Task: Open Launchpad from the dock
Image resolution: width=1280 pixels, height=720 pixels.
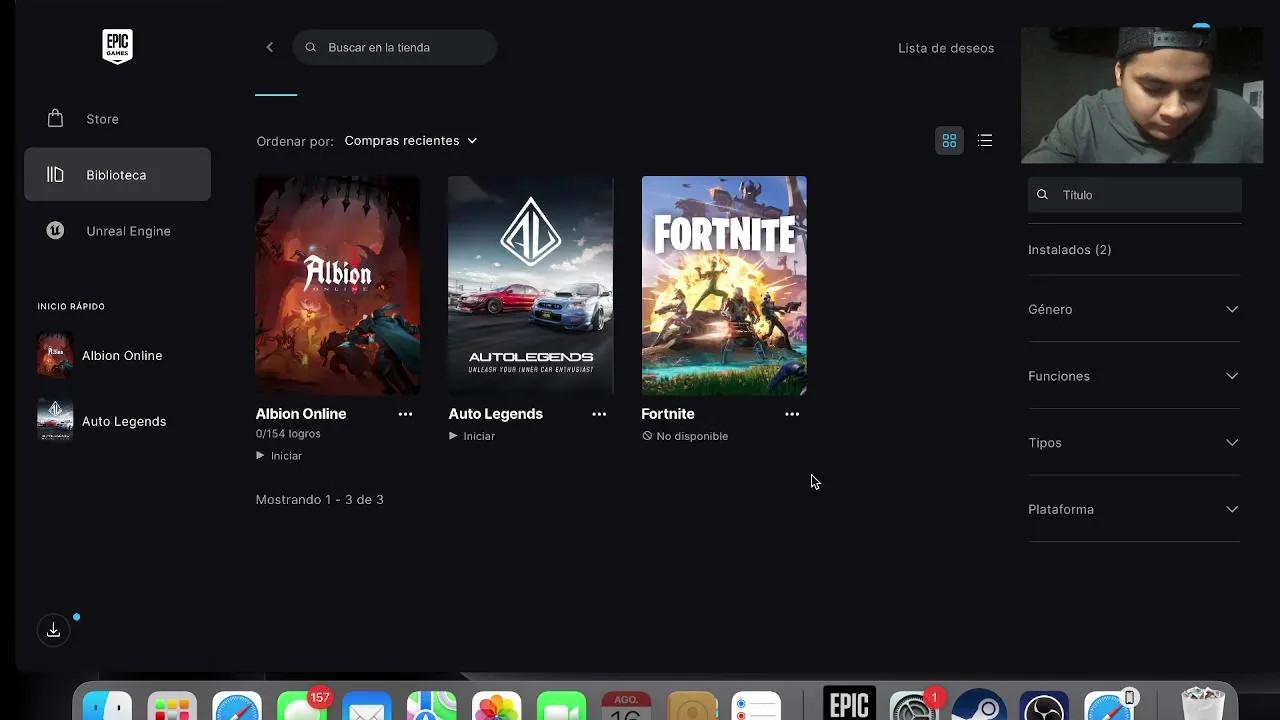Action: [x=172, y=706]
